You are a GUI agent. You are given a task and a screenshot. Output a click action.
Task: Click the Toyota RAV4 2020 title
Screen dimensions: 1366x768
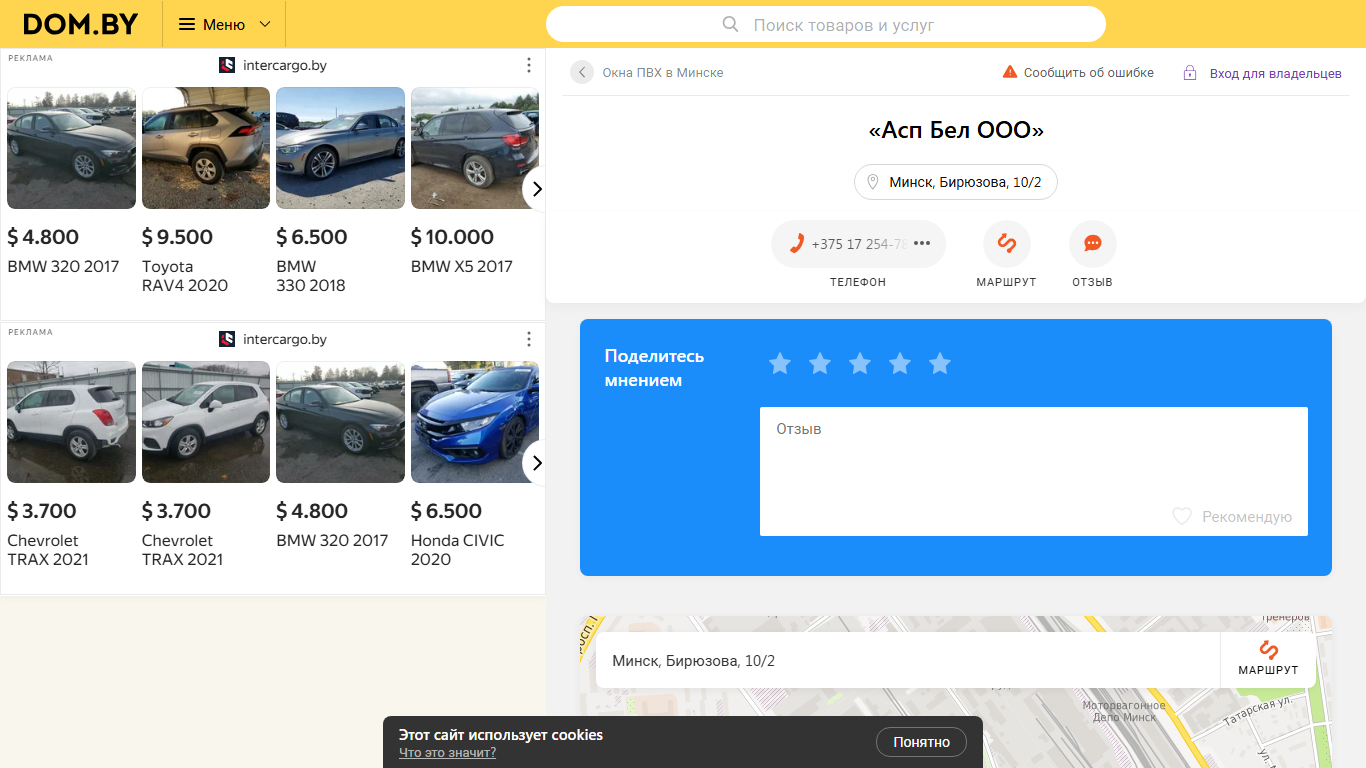tap(185, 276)
